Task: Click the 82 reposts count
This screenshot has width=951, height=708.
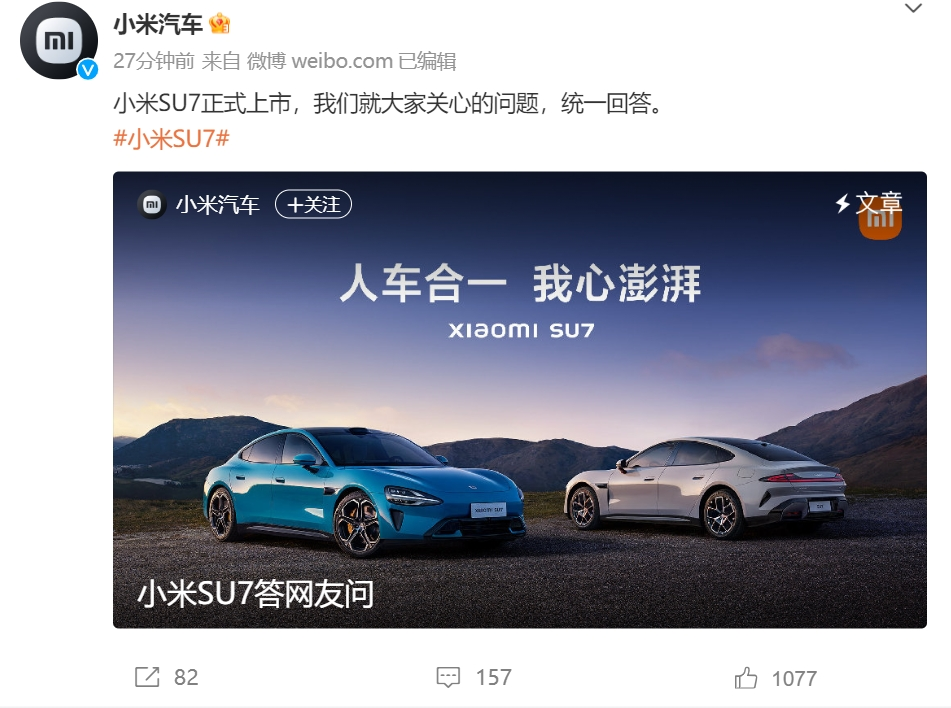Action: click(186, 677)
